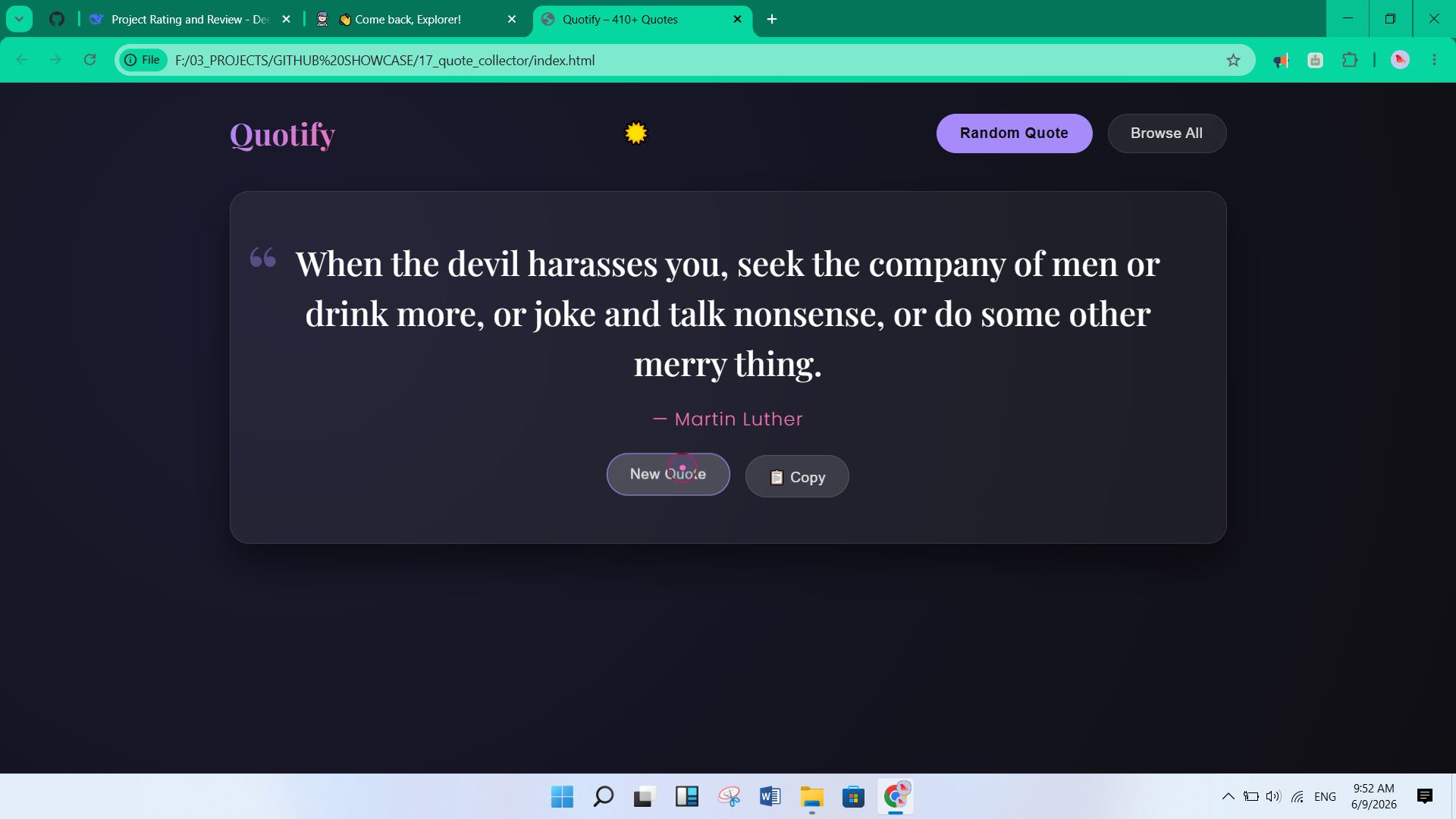Click the Chrome taskbar icon
This screenshot has width=1456, height=819.
tap(895, 797)
